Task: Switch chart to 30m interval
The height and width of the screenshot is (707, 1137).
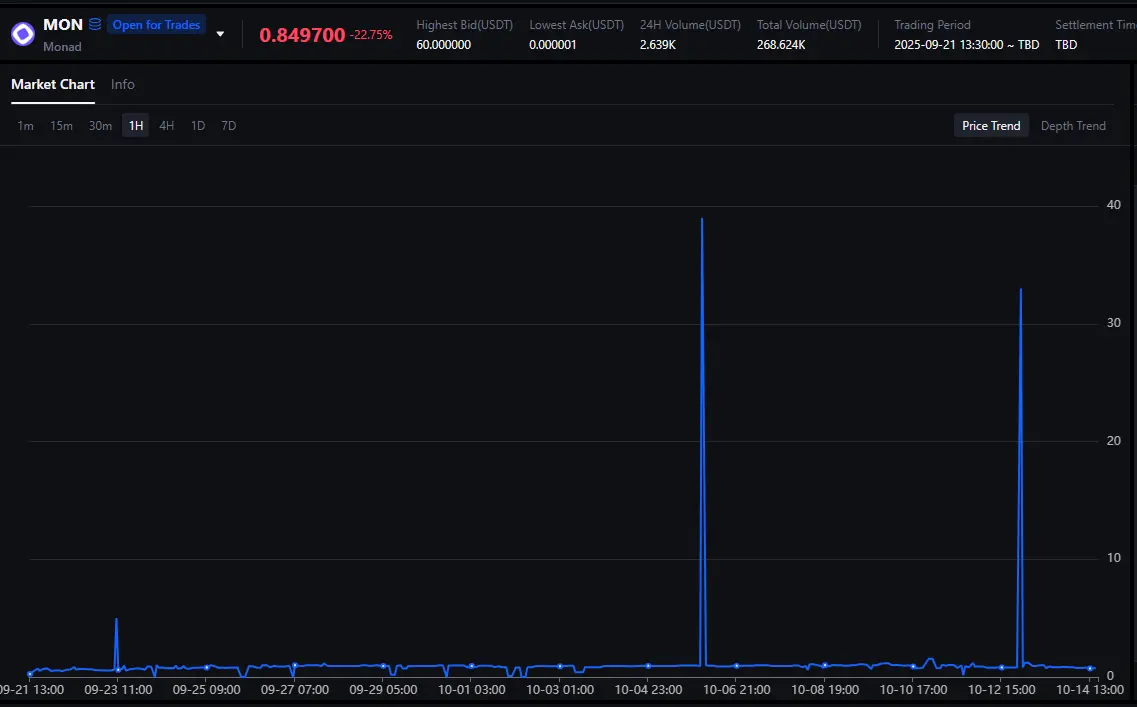Action: 100,126
